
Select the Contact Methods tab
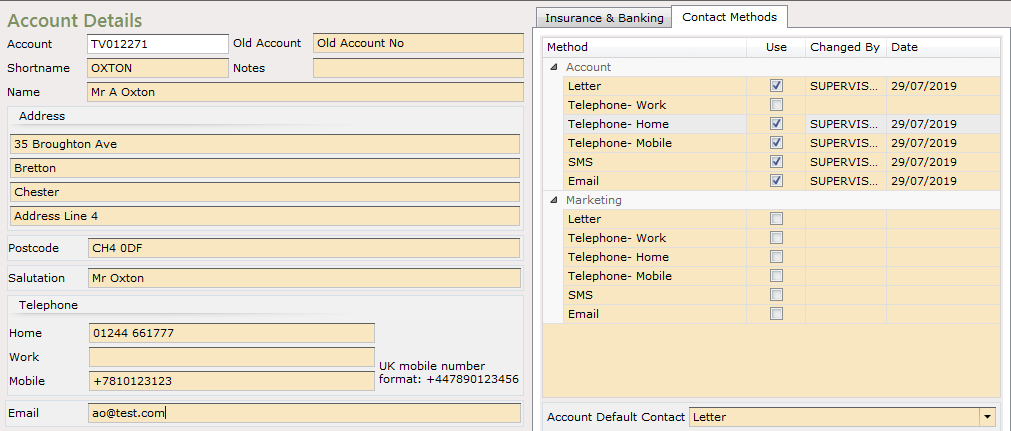[x=729, y=17]
